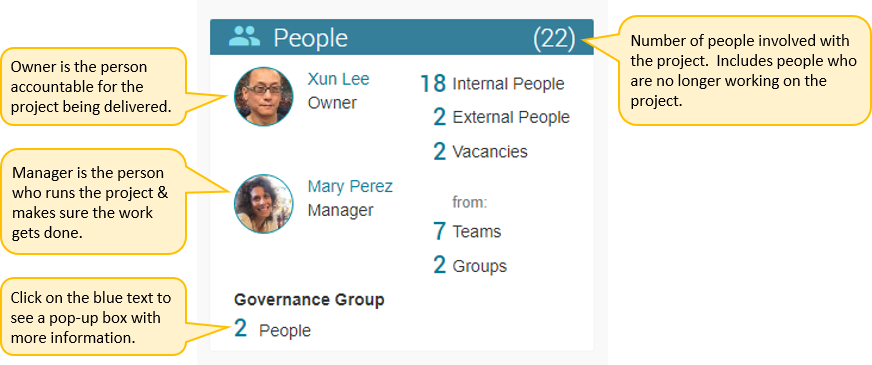Select the Internal People label
Image resolution: width=872 pixels, height=365 pixels.
508,84
